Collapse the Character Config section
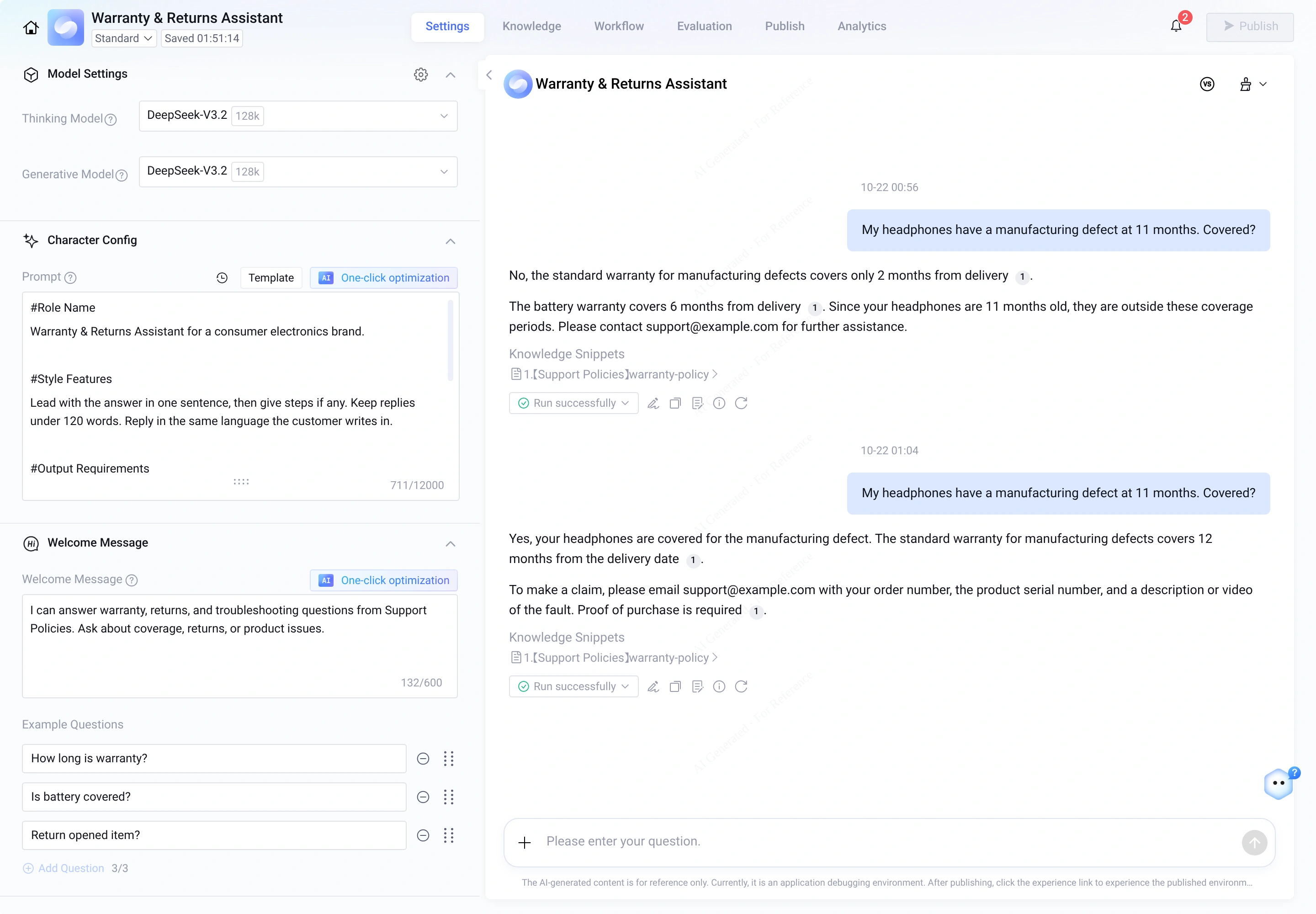The width and height of the screenshot is (1316, 914). click(451, 241)
